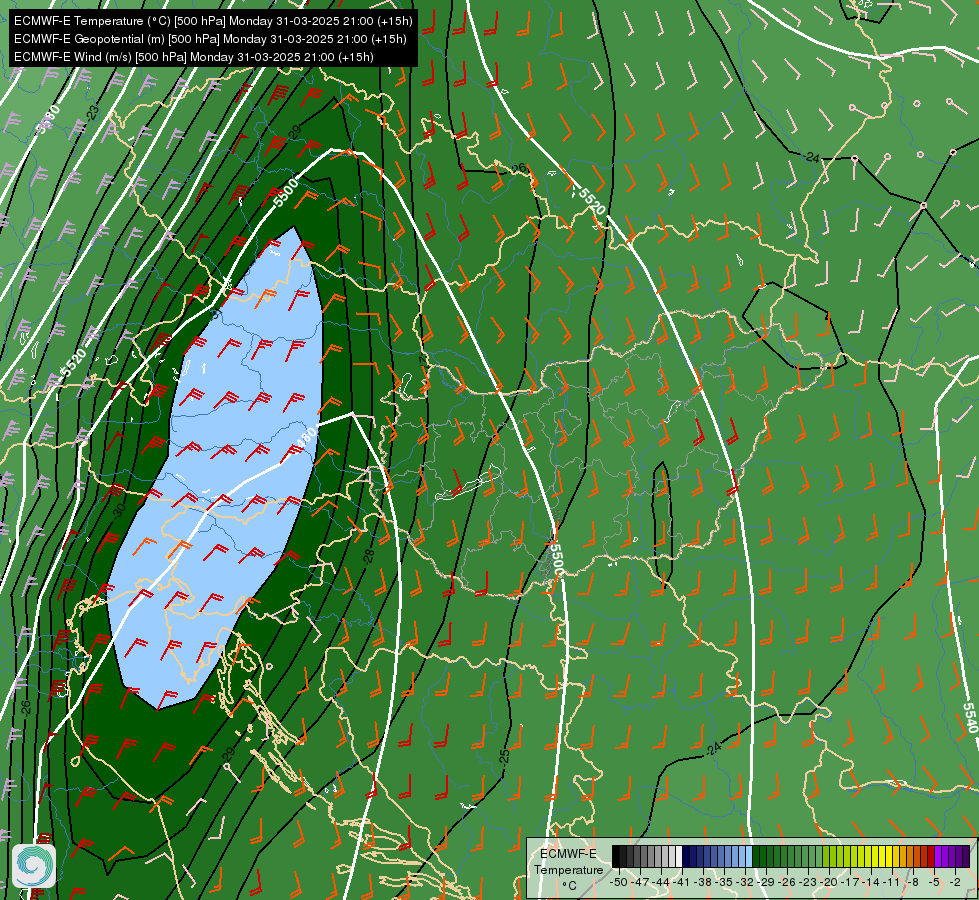Click the -17 value in the legend scale
The height and width of the screenshot is (900, 979).
[850, 882]
